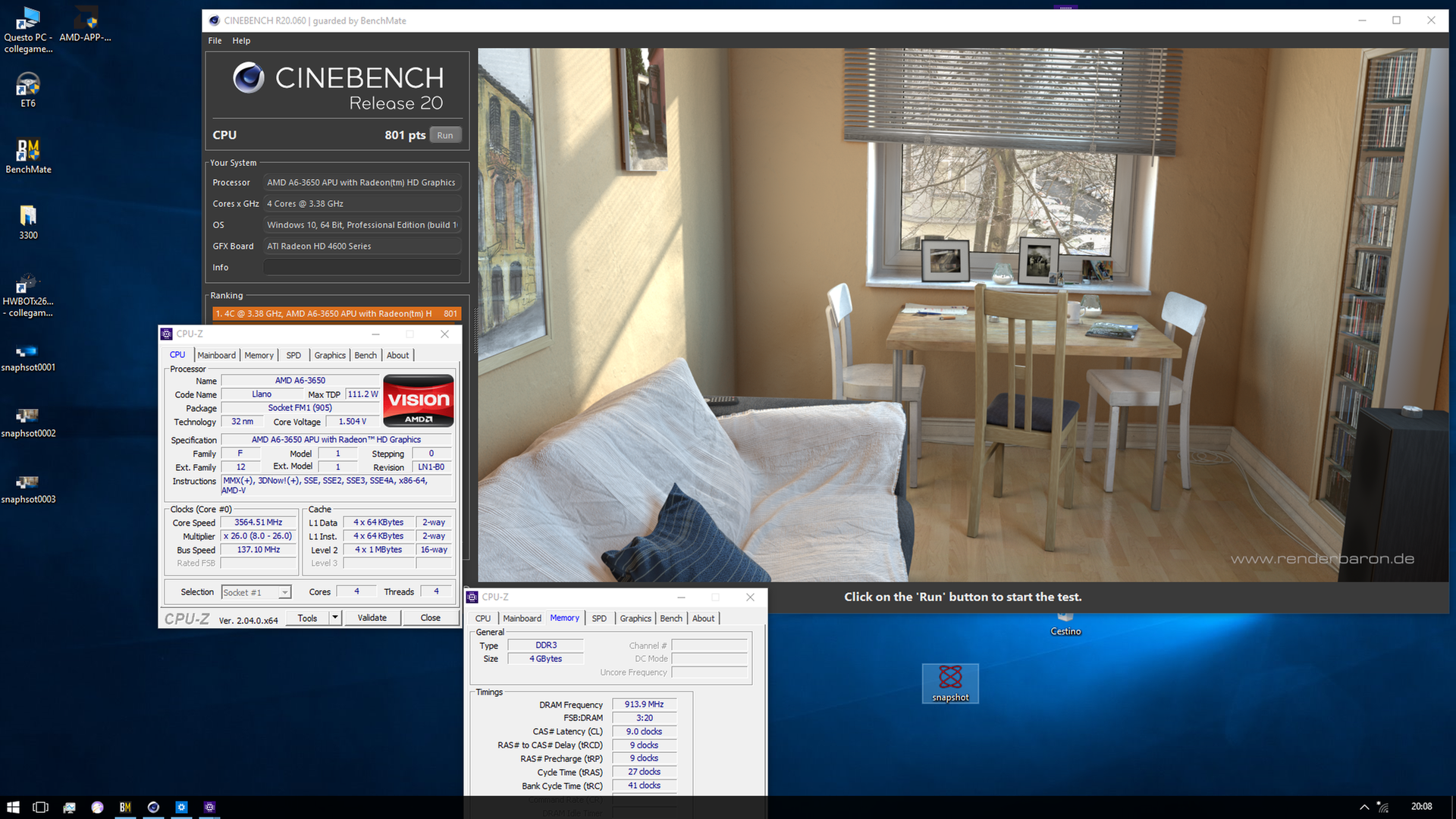Click the Validate button in CPU-Z

(x=372, y=618)
